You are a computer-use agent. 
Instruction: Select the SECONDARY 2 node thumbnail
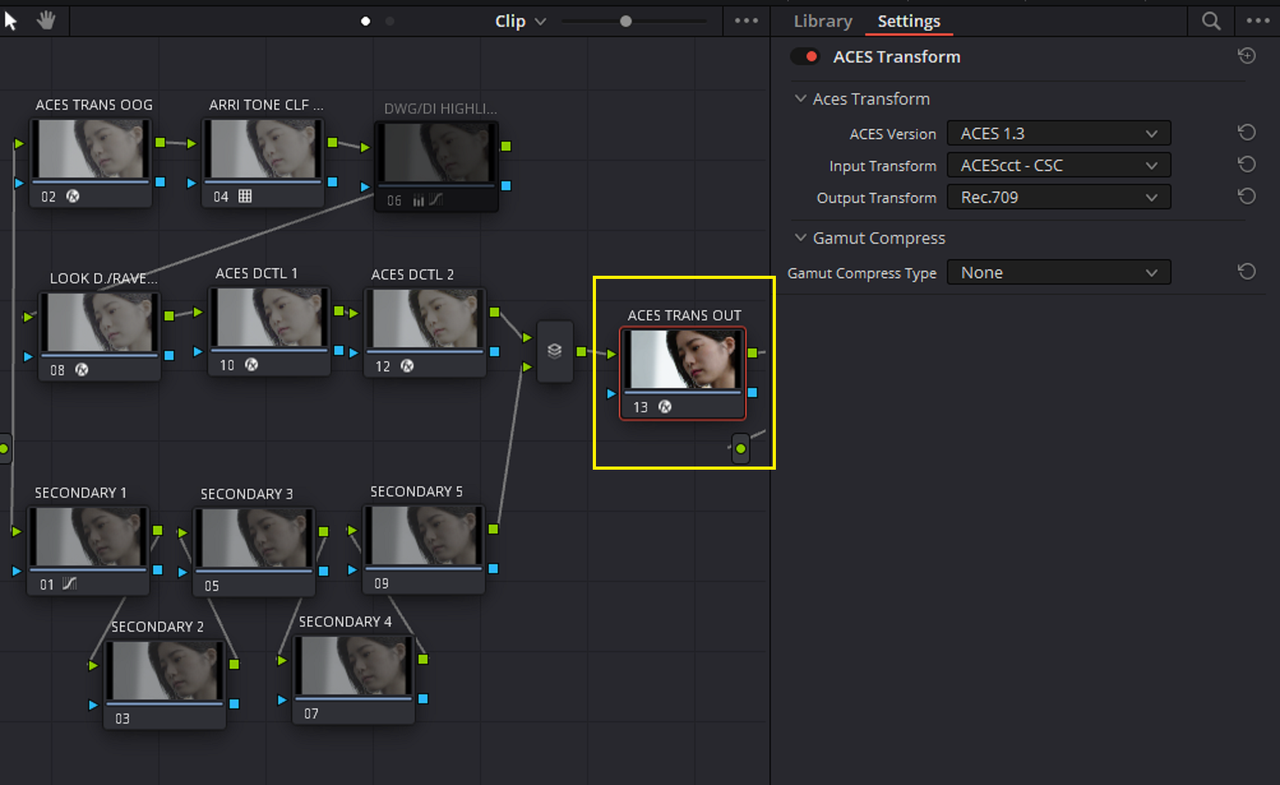[165, 671]
